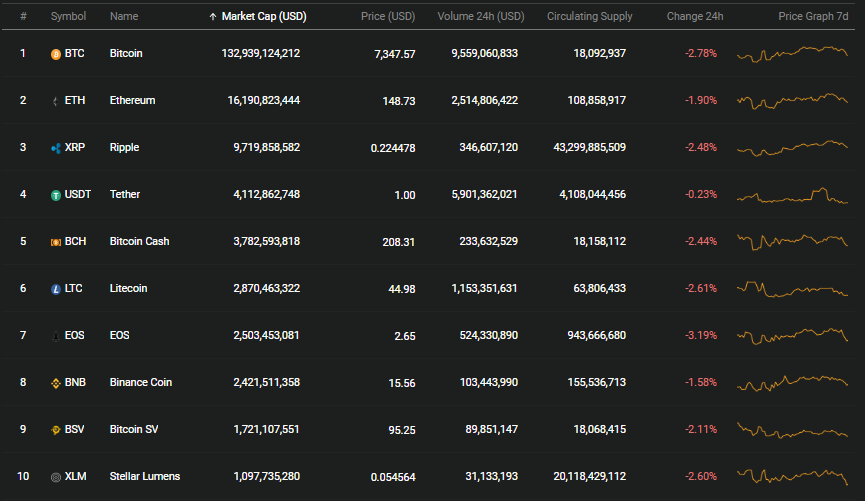Open Tether's 7-day sparkline chart
Viewport: 865px width, 501px height.
point(792,195)
